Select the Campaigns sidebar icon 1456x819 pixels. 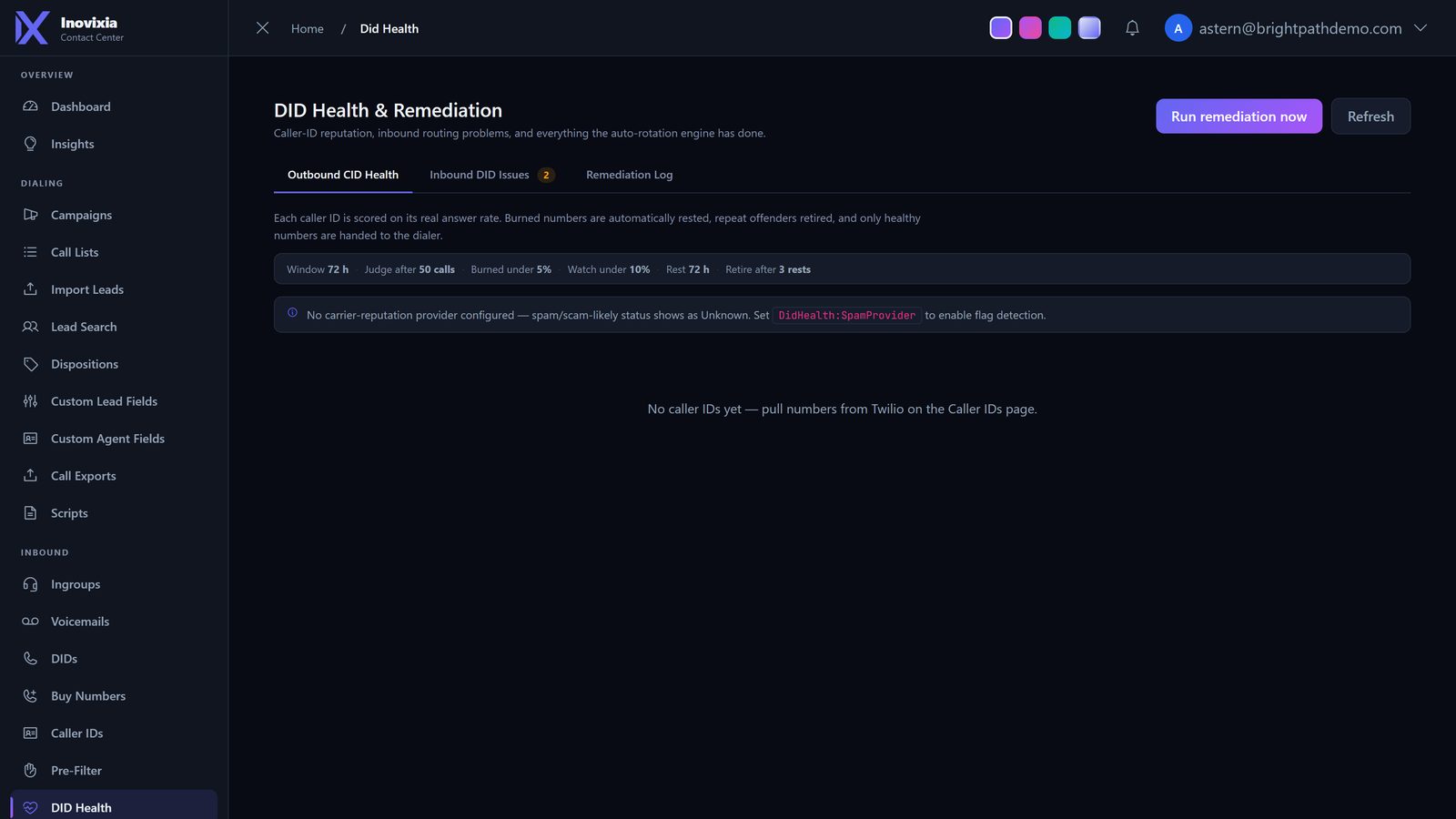point(30,215)
